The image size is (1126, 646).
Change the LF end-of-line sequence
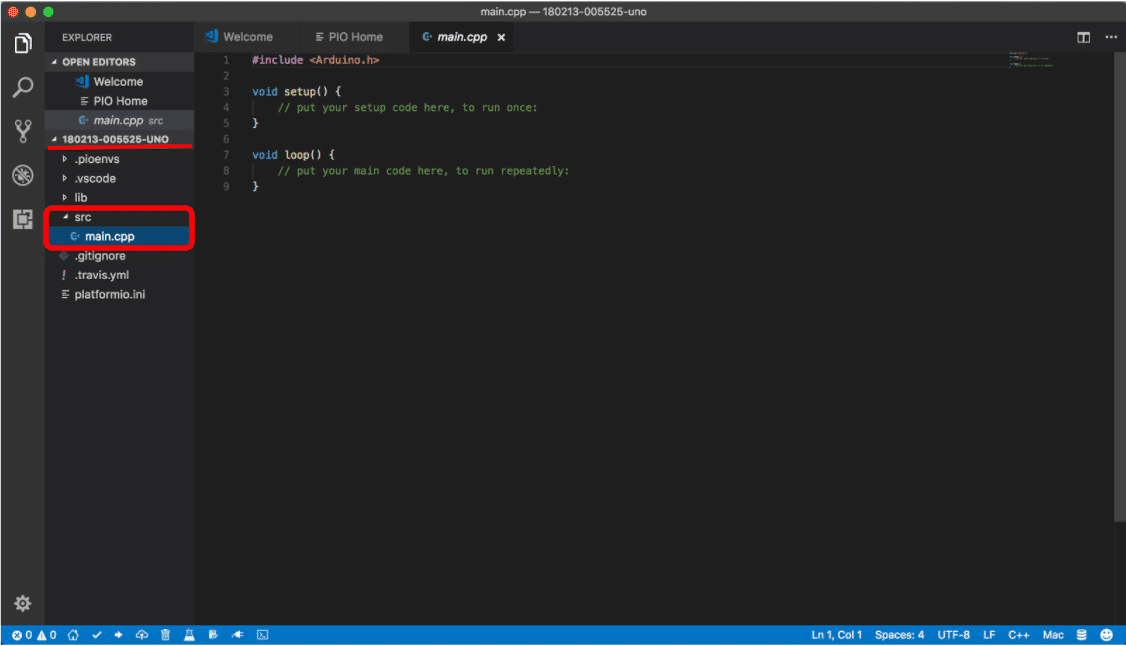tap(989, 635)
